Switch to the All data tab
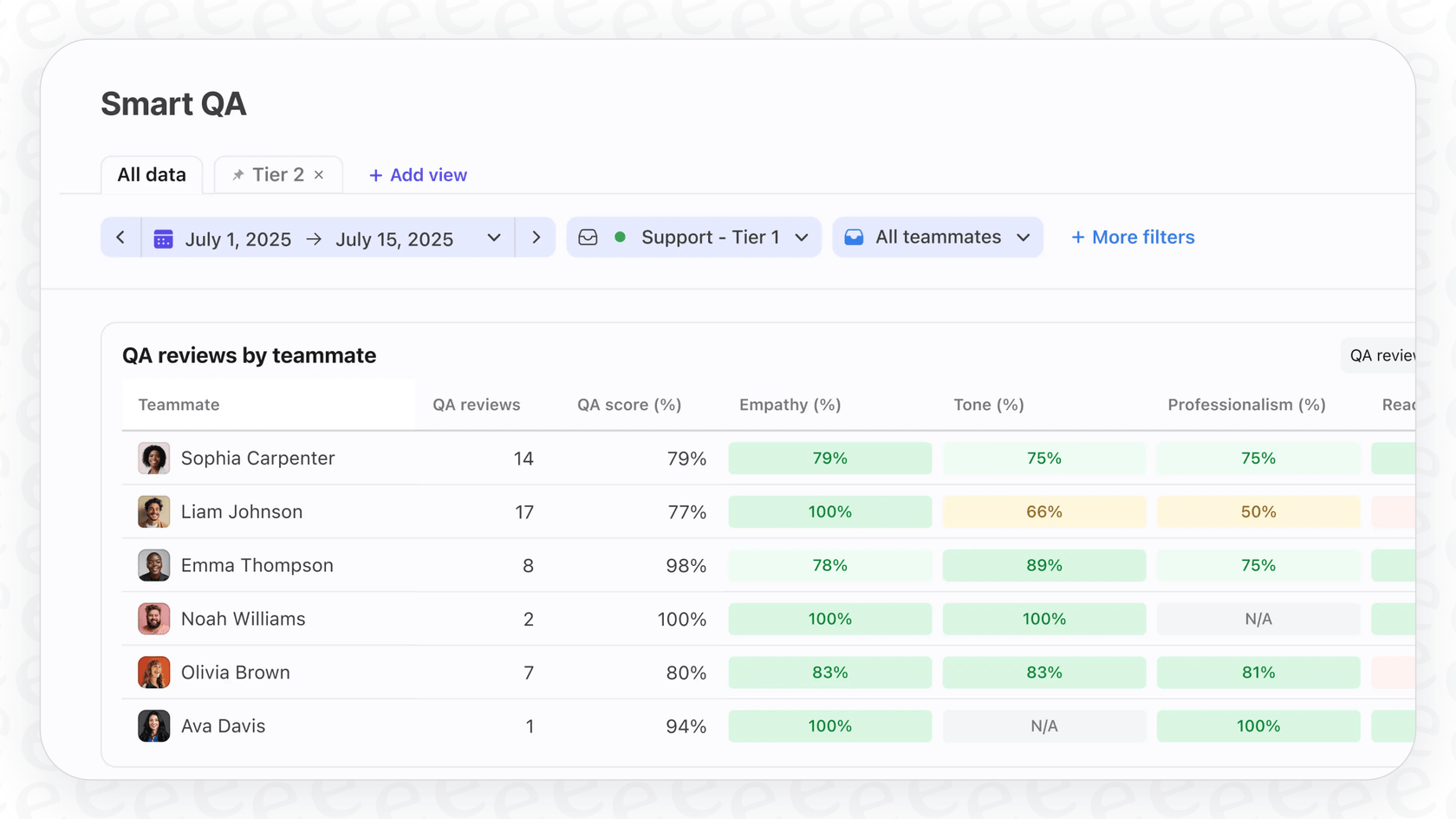This screenshot has height=819, width=1456. click(152, 175)
